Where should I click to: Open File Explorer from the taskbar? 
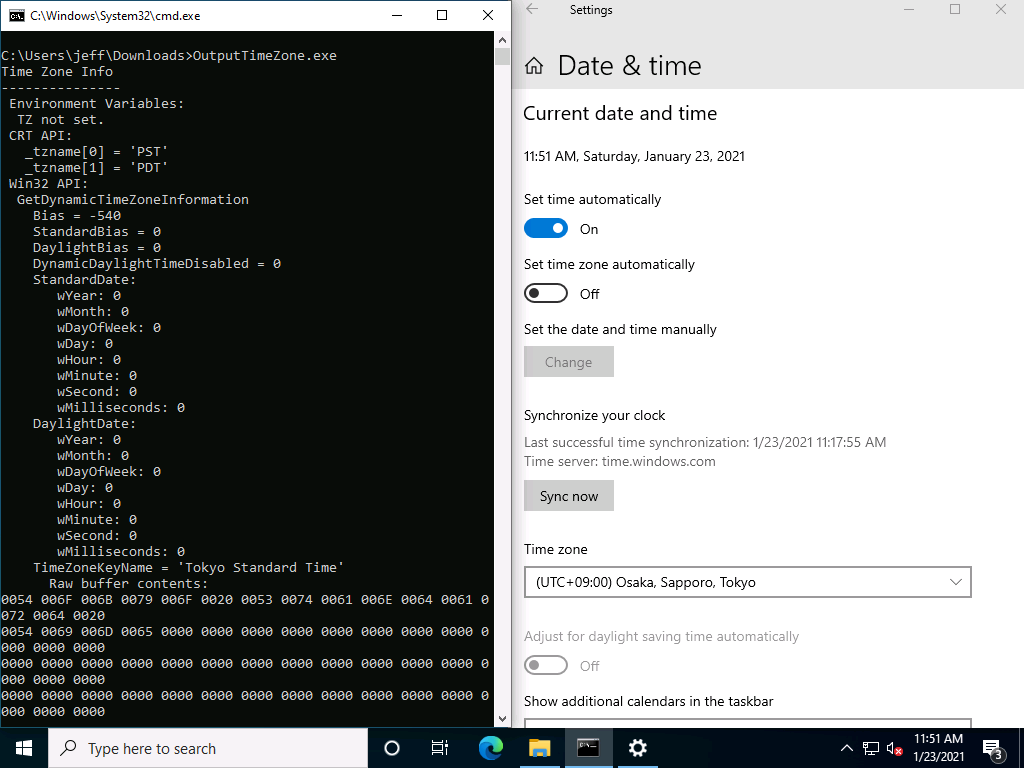click(x=539, y=748)
